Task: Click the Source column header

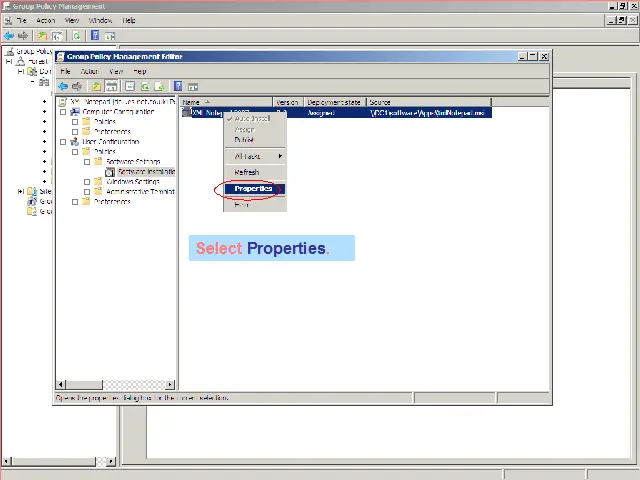Action: tap(381, 102)
